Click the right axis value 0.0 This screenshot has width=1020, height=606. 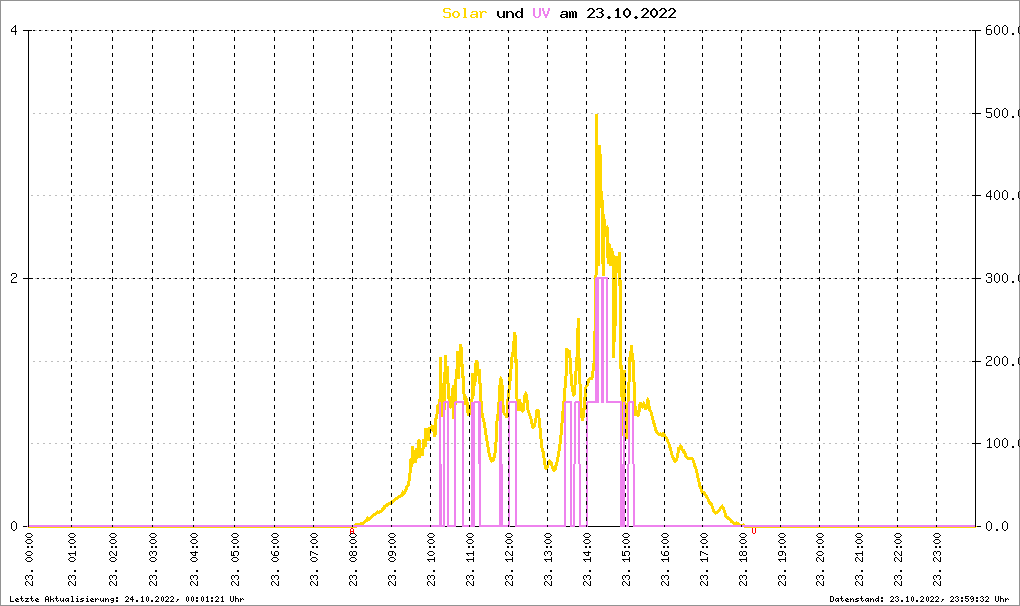(x=997, y=526)
